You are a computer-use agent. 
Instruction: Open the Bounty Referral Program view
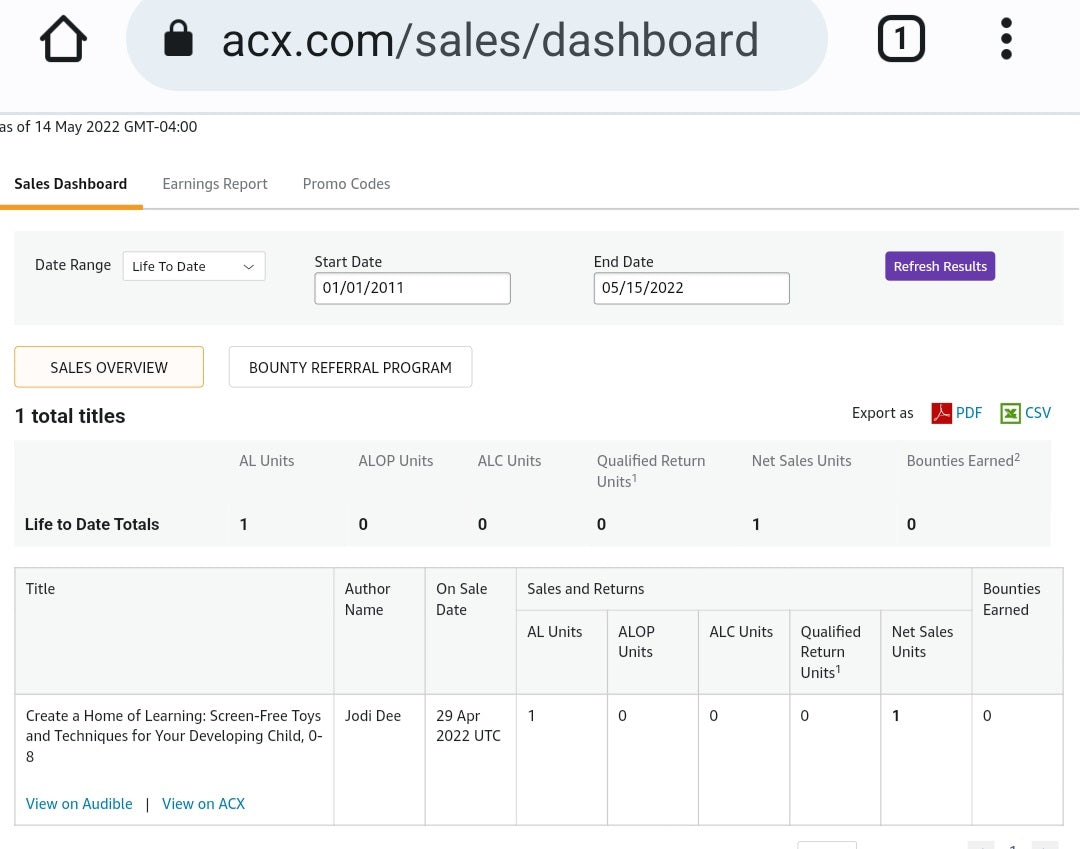click(x=350, y=367)
